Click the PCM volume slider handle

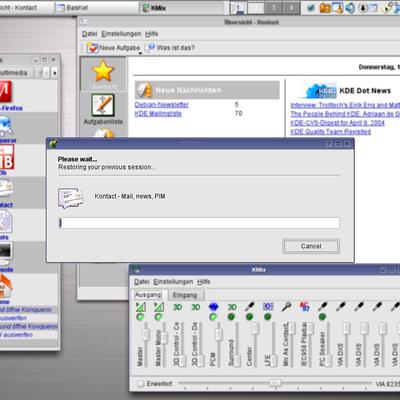coord(218,334)
